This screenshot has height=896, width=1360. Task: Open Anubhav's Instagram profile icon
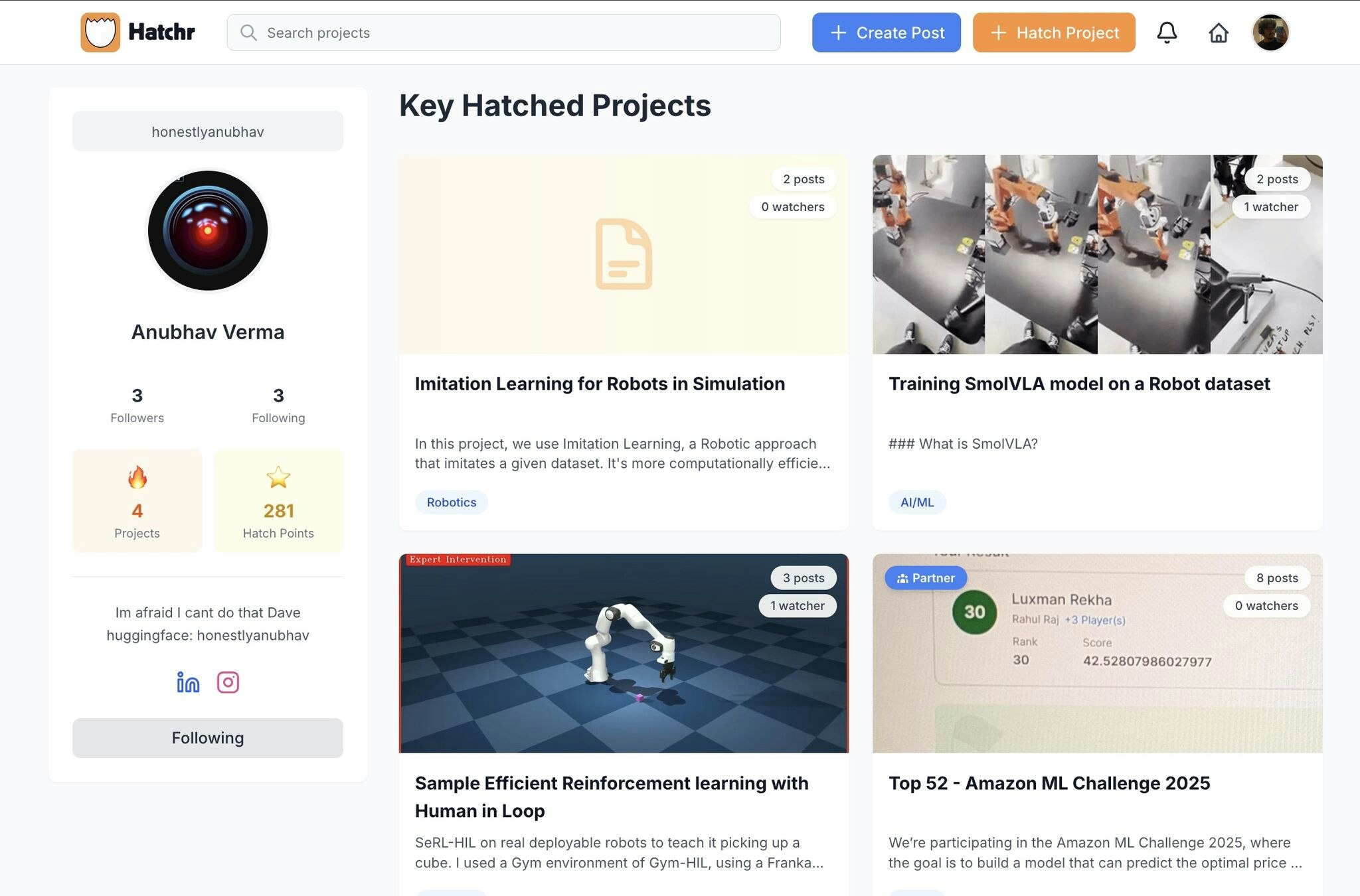coord(228,682)
